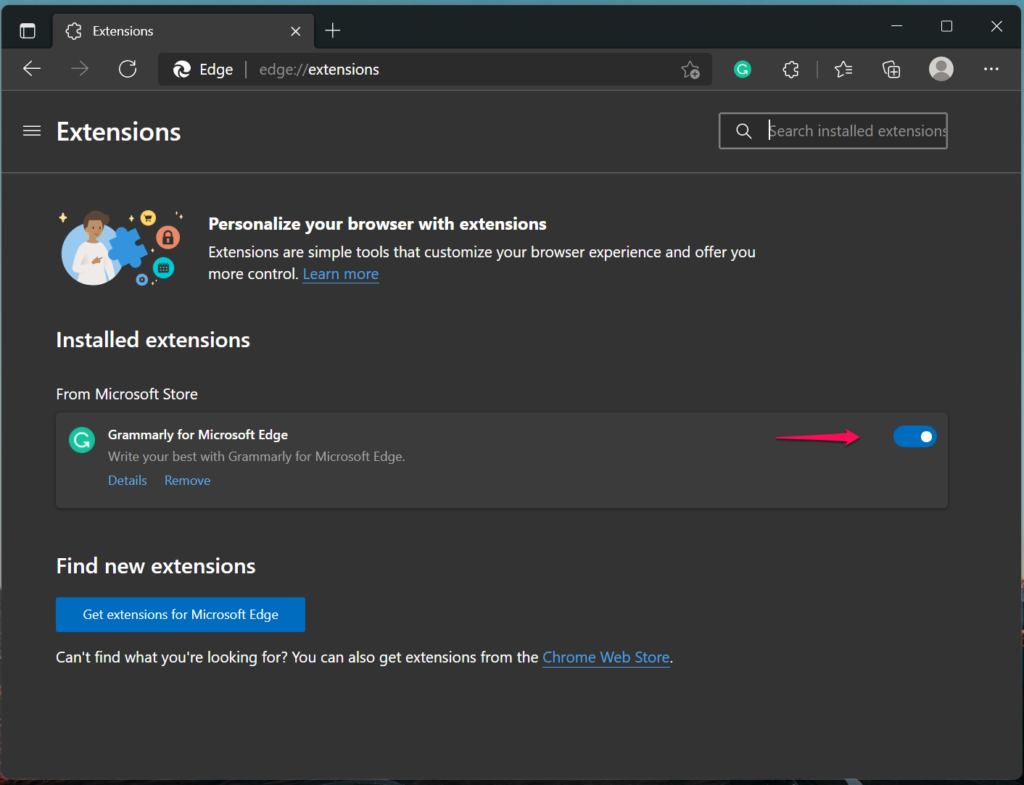1024x785 pixels.
Task: Open the user profile avatar
Action: click(x=941, y=69)
